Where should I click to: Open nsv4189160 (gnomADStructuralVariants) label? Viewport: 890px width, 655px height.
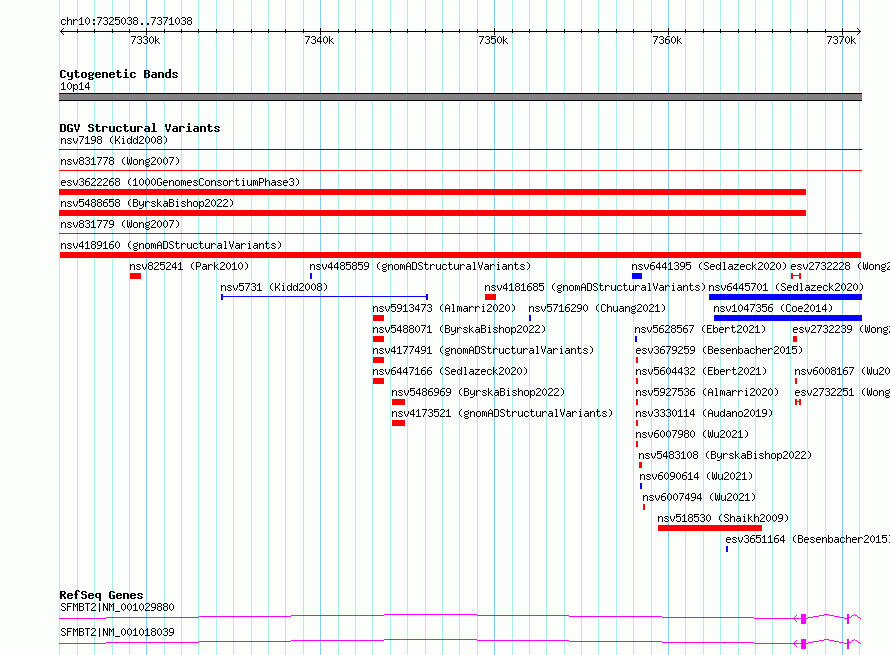[171, 245]
